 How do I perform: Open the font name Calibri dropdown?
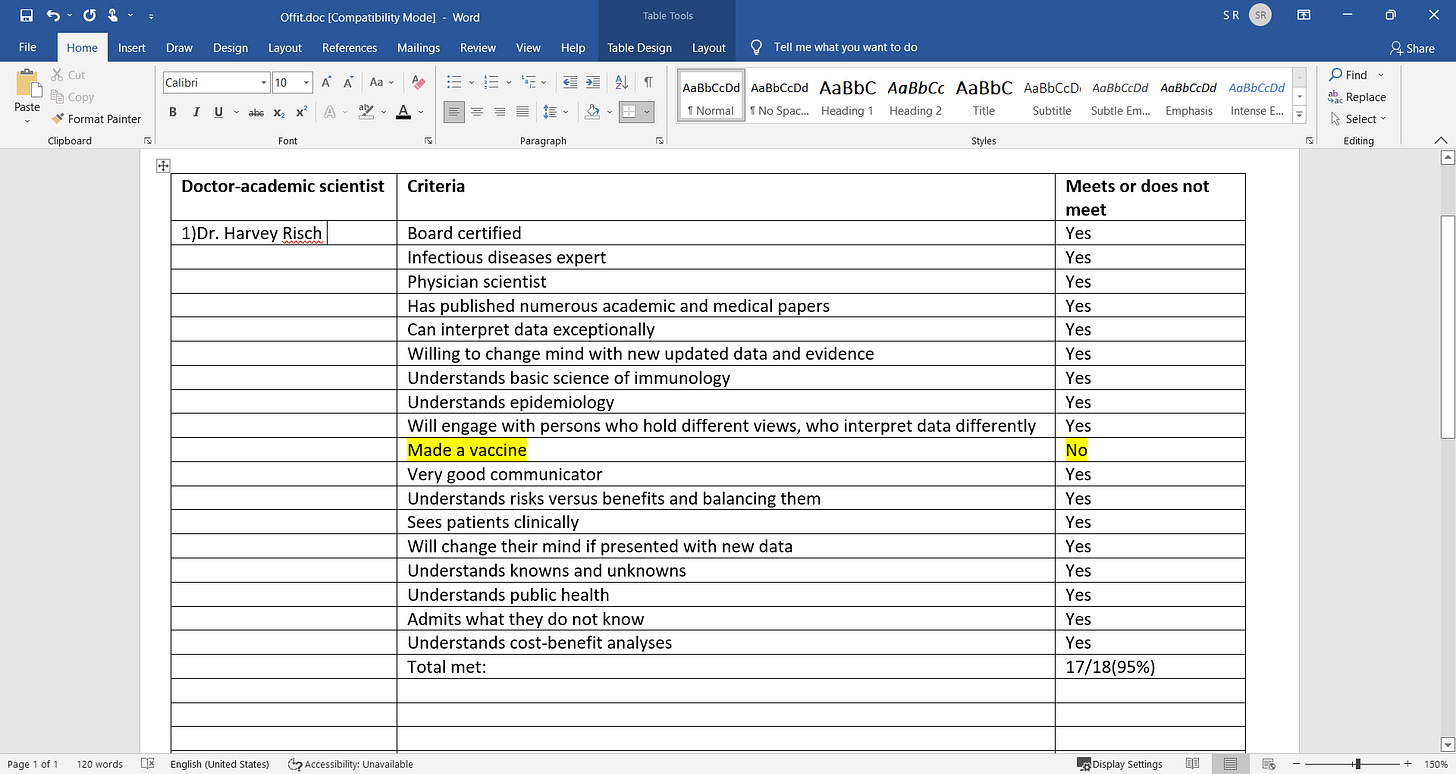pos(264,83)
